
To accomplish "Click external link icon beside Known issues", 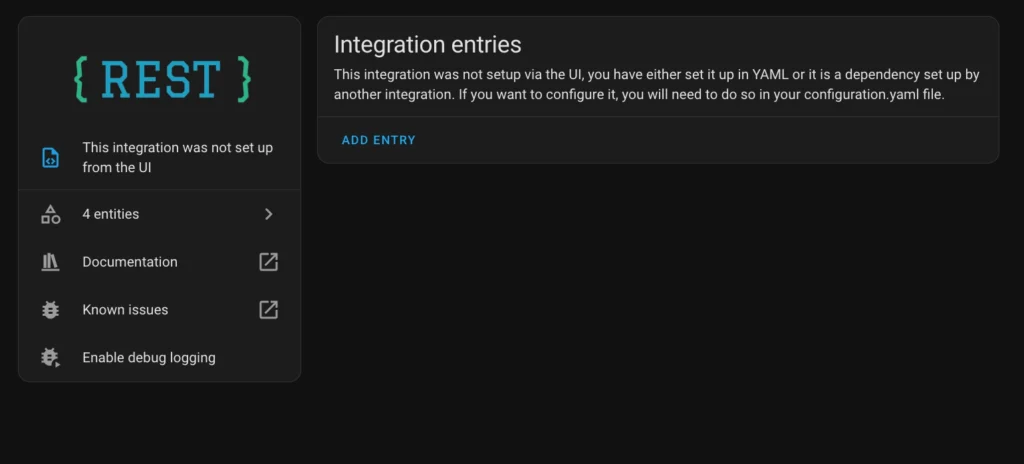I will [268, 310].
